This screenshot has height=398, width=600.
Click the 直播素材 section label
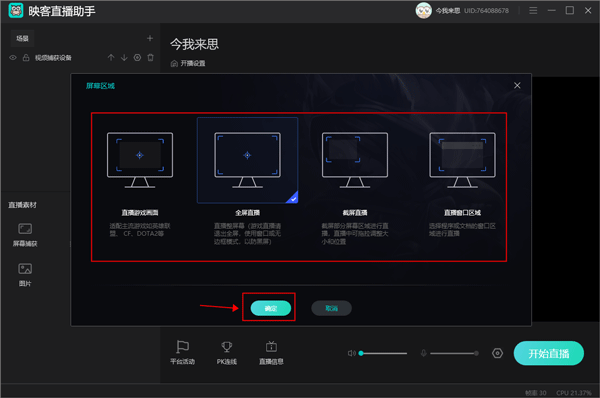[x=23, y=205]
